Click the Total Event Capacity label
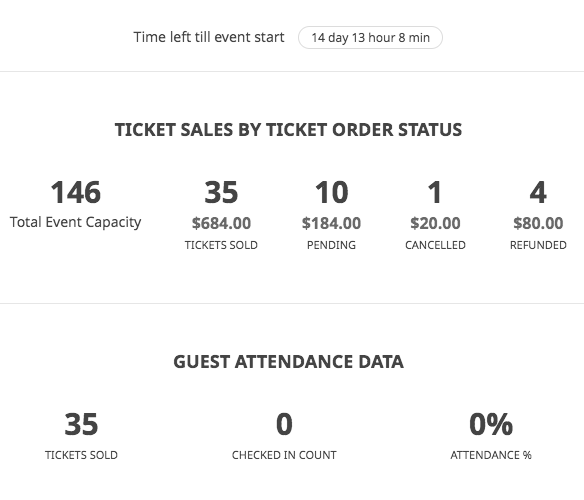584x500 pixels. tap(76, 222)
